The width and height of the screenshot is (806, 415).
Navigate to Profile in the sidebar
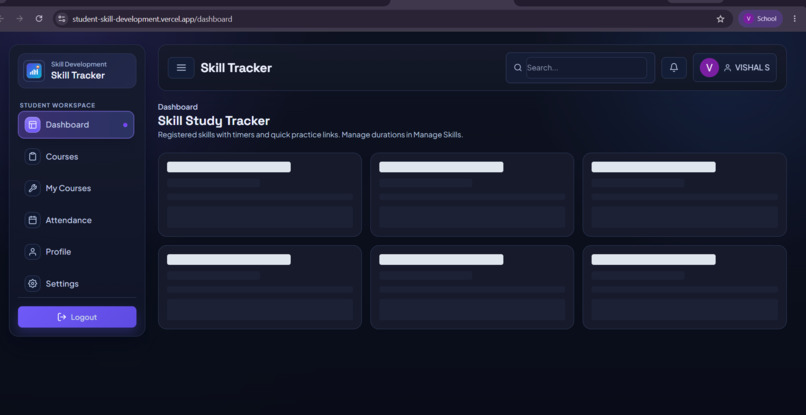pyautogui.click(x=76, y=251)
